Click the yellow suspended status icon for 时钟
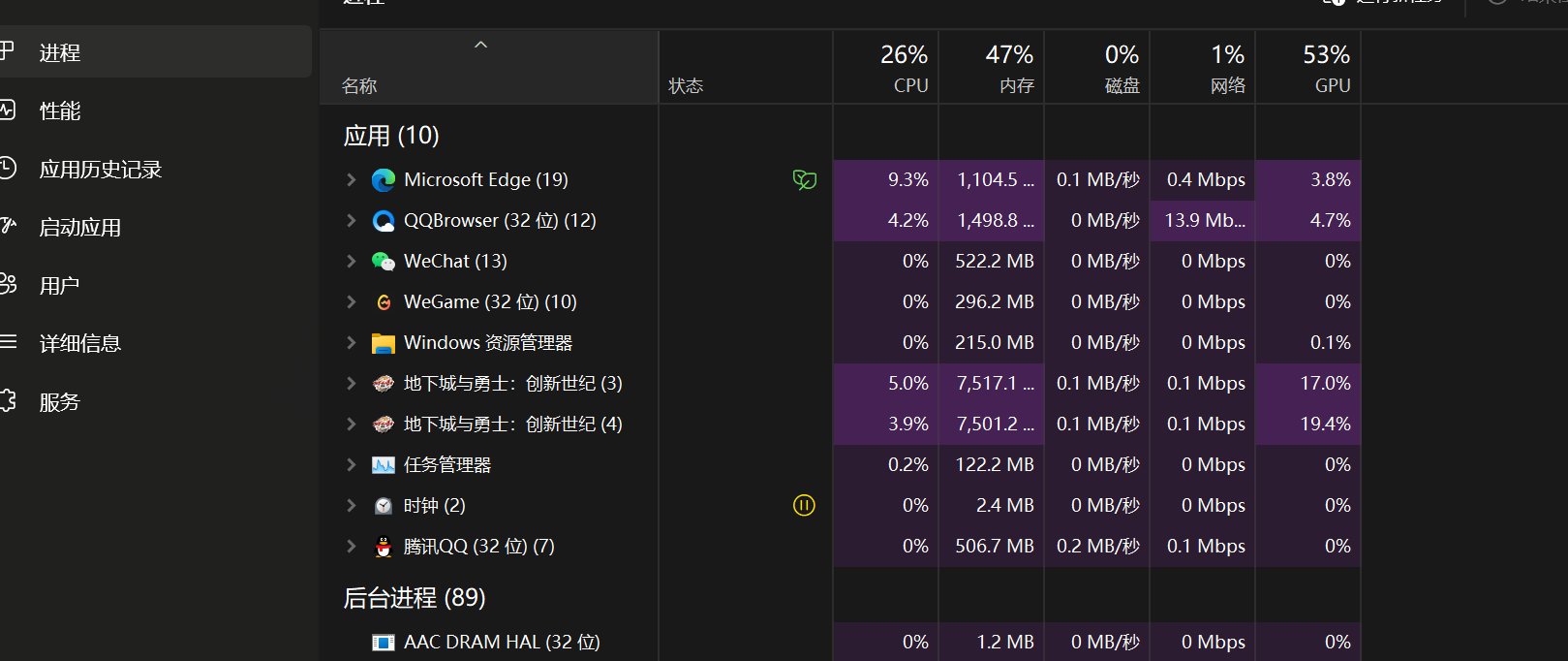The image size is (1568, 661). 804,505
